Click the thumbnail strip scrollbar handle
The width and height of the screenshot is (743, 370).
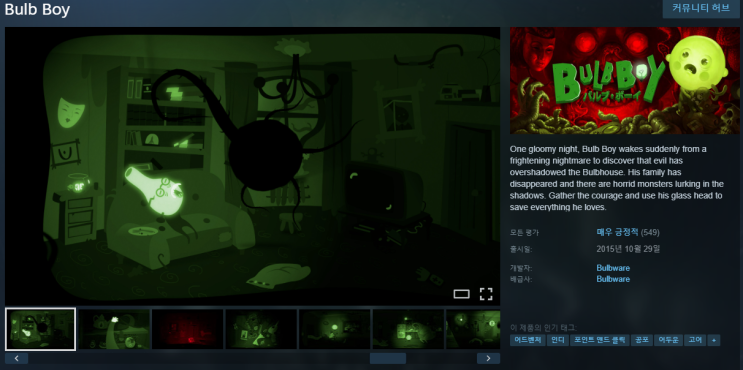(x=388, y=358)
